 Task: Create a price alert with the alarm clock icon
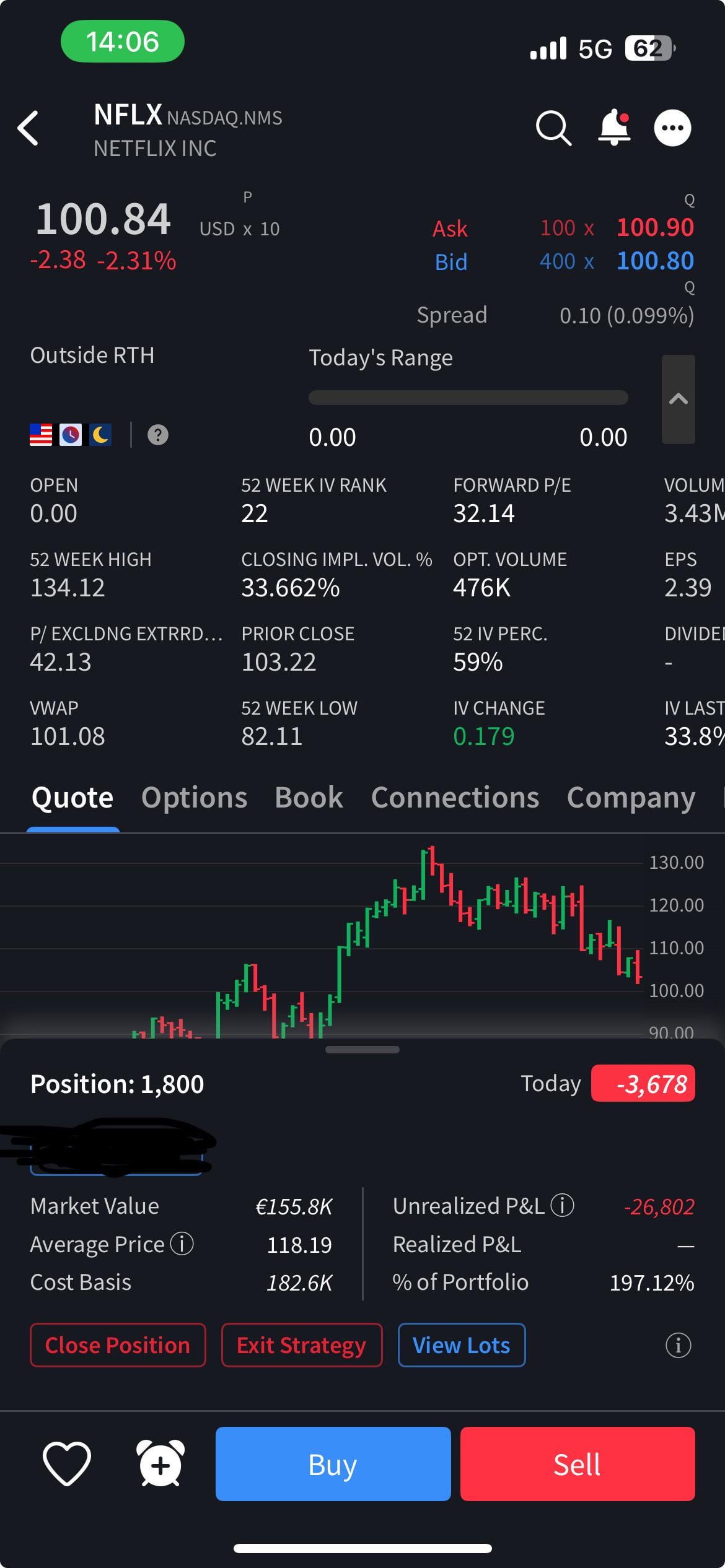pos(160,1464)
